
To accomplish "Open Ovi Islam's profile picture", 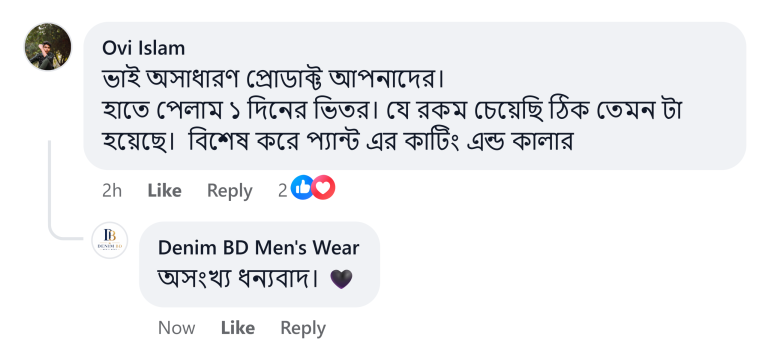I will coord(48,47).
